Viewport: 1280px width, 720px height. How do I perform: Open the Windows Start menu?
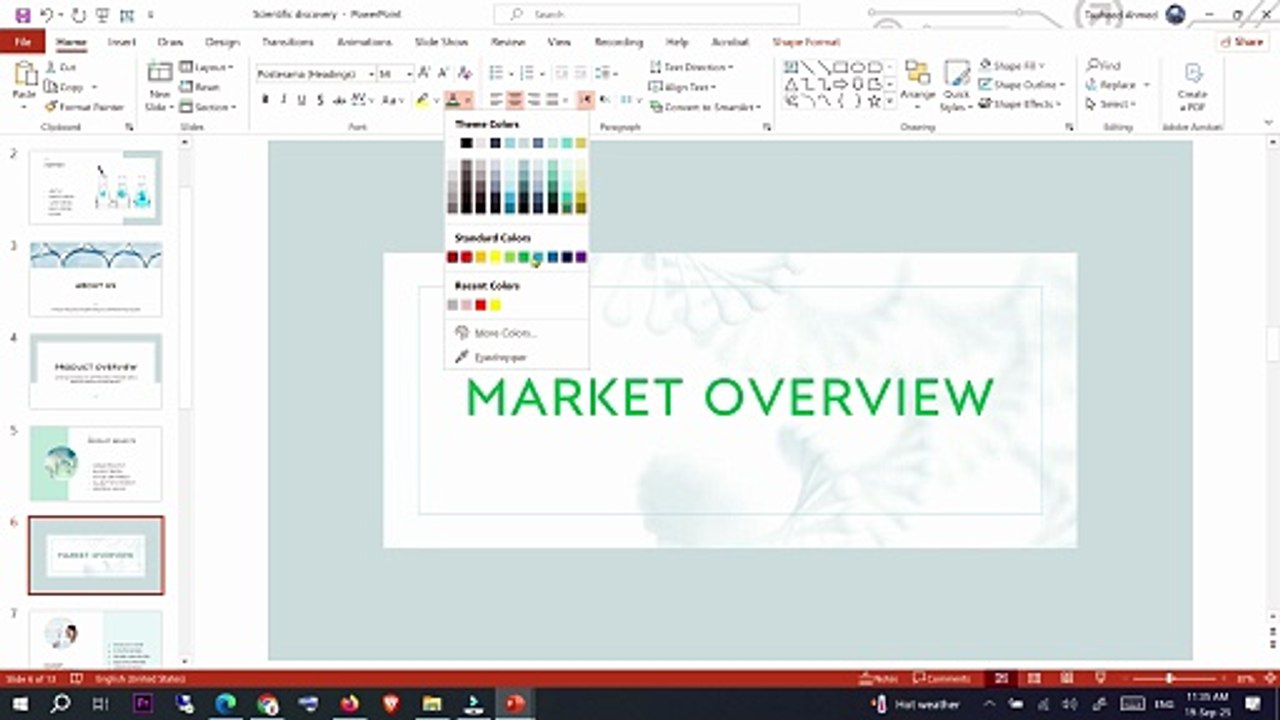click(19, 704)
